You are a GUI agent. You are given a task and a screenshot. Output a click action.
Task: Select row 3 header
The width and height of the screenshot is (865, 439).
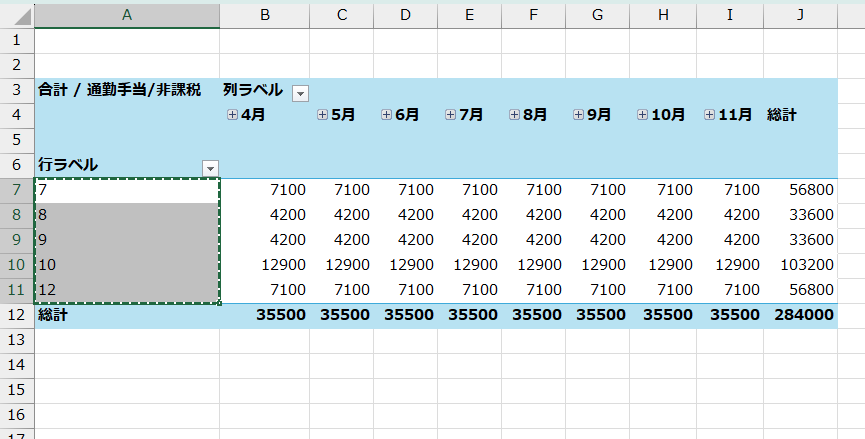(17, 90)
